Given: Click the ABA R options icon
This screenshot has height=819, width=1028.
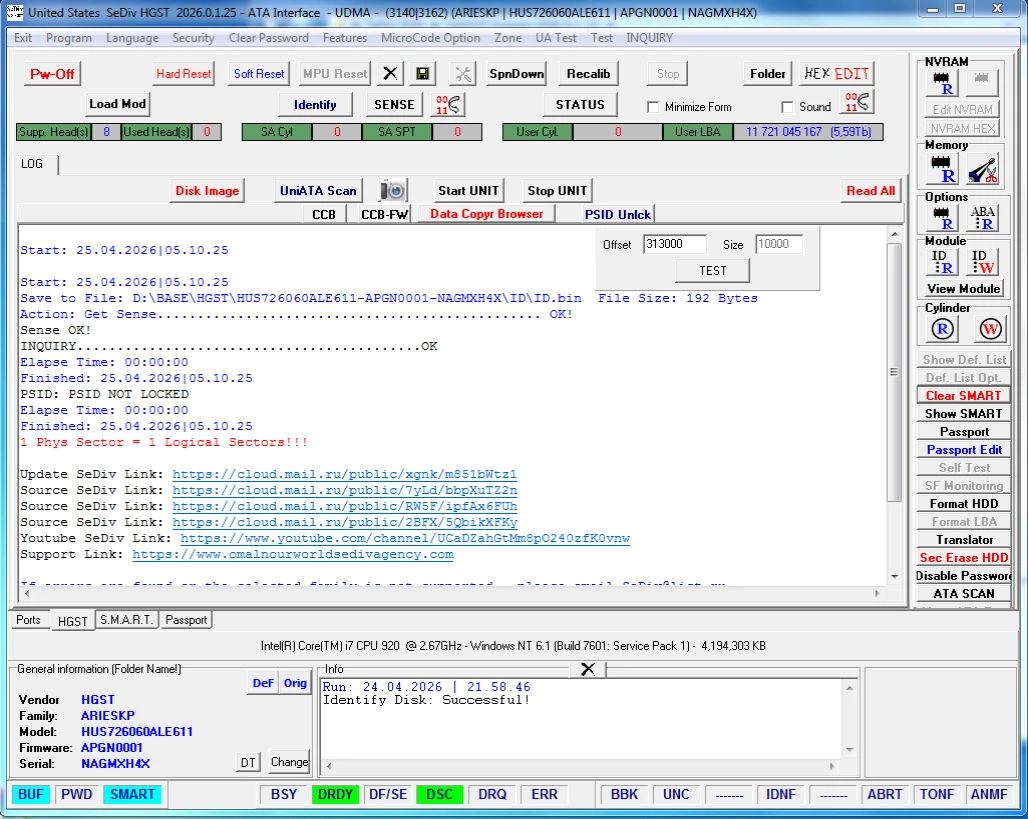Looking at the screenshot, I should (983, 218).
